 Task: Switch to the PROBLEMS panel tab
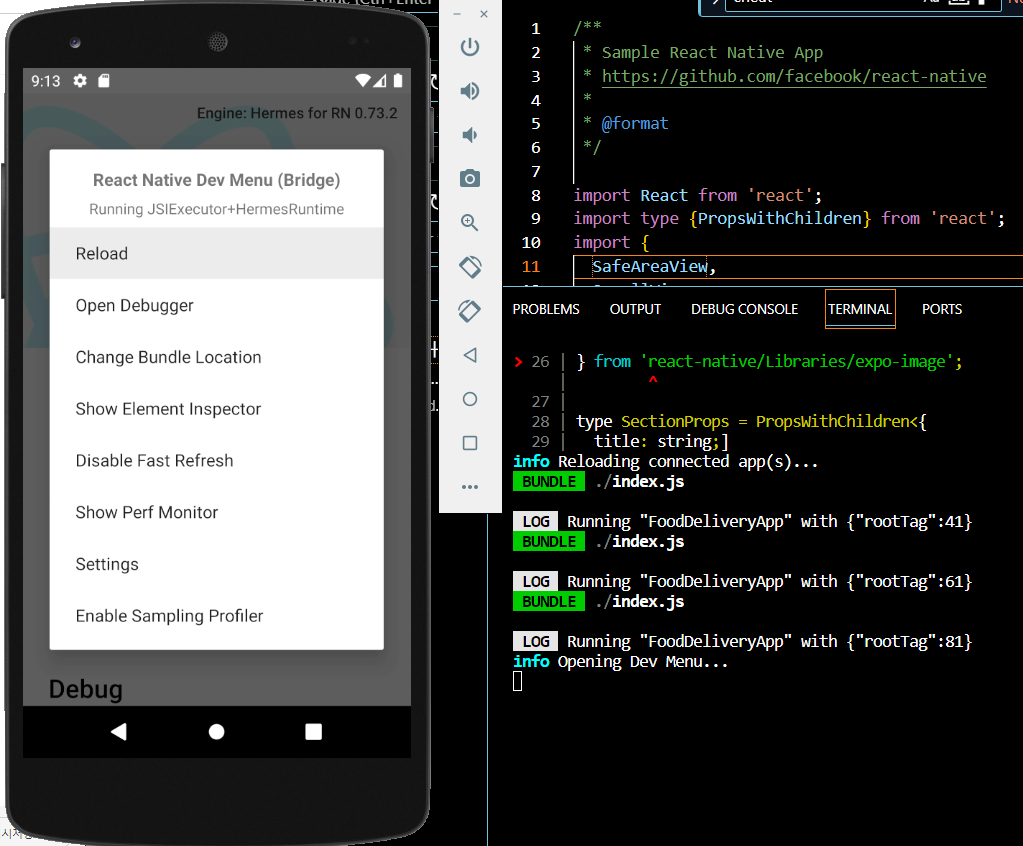(546, 309)
